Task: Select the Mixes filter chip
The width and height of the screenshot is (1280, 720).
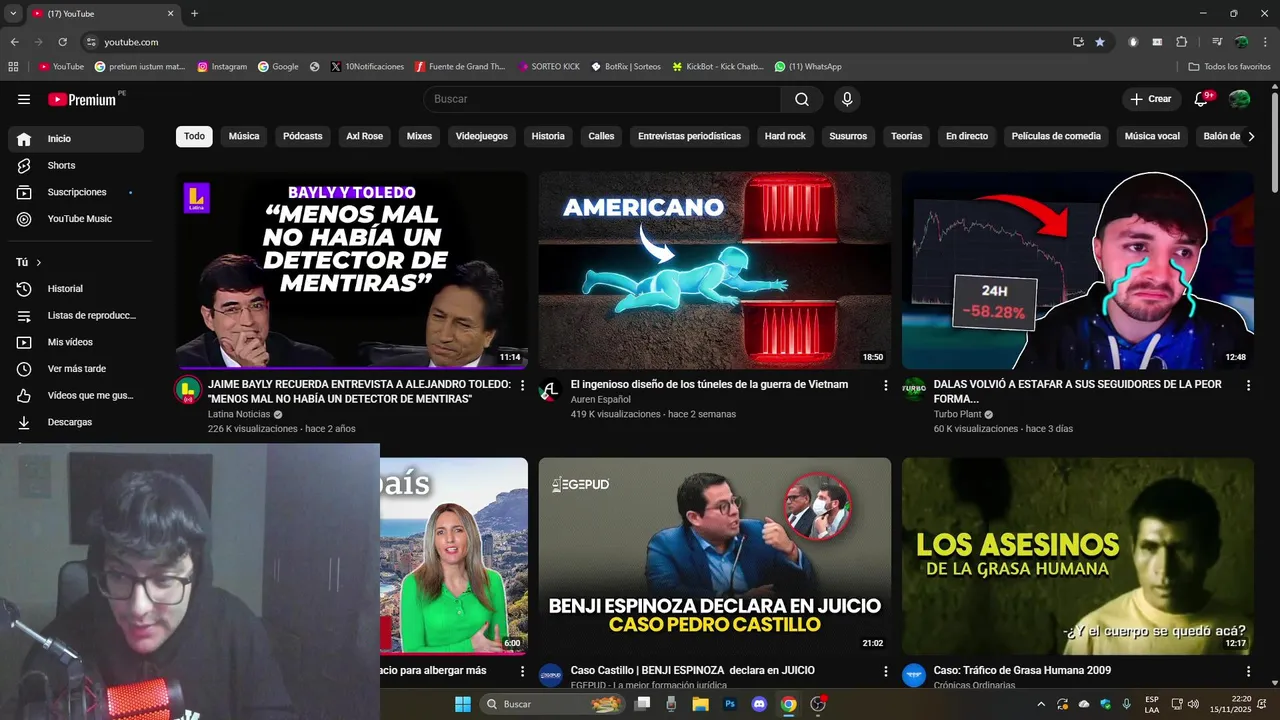Action: [x=419, y=136]
